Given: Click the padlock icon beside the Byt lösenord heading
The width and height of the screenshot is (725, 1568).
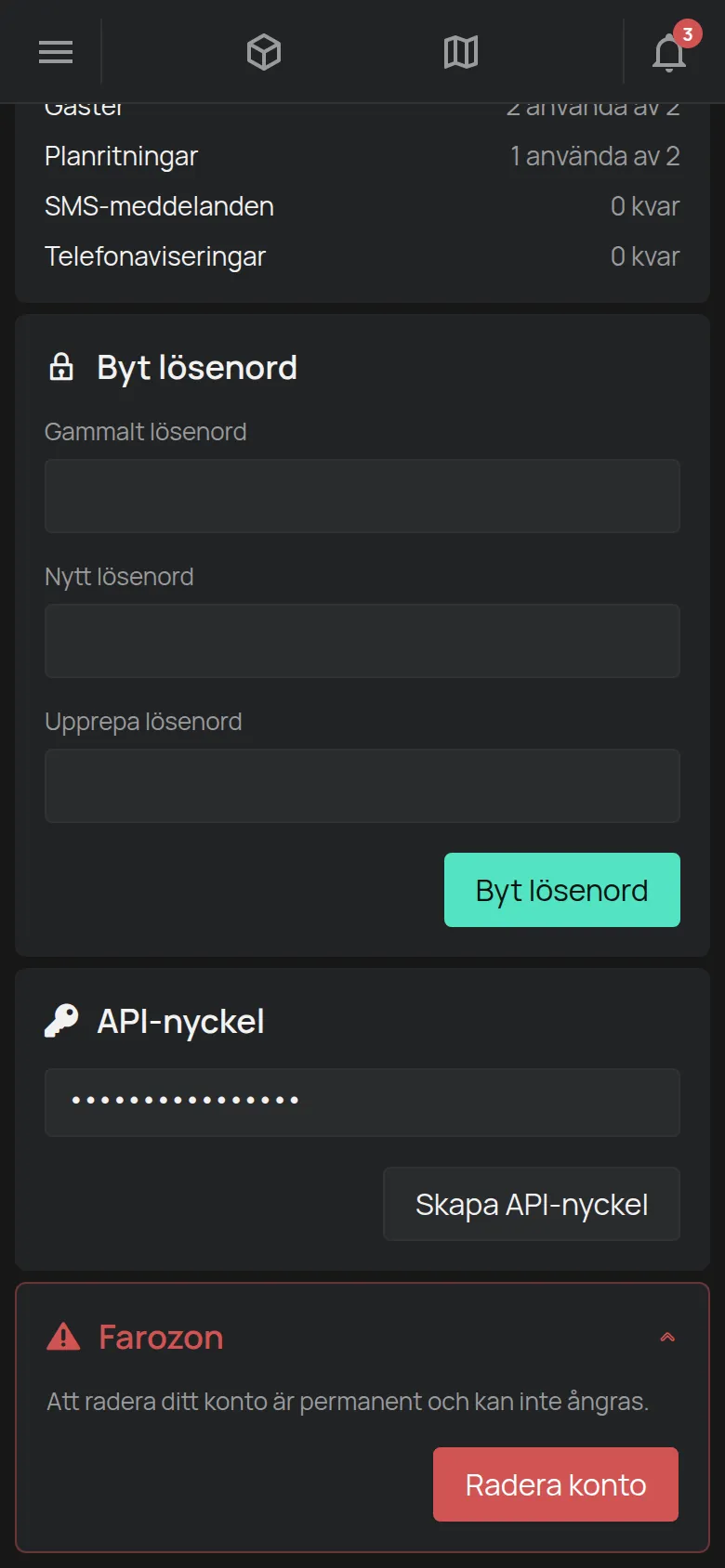Looking at the screenshot, I should point(61,367).
